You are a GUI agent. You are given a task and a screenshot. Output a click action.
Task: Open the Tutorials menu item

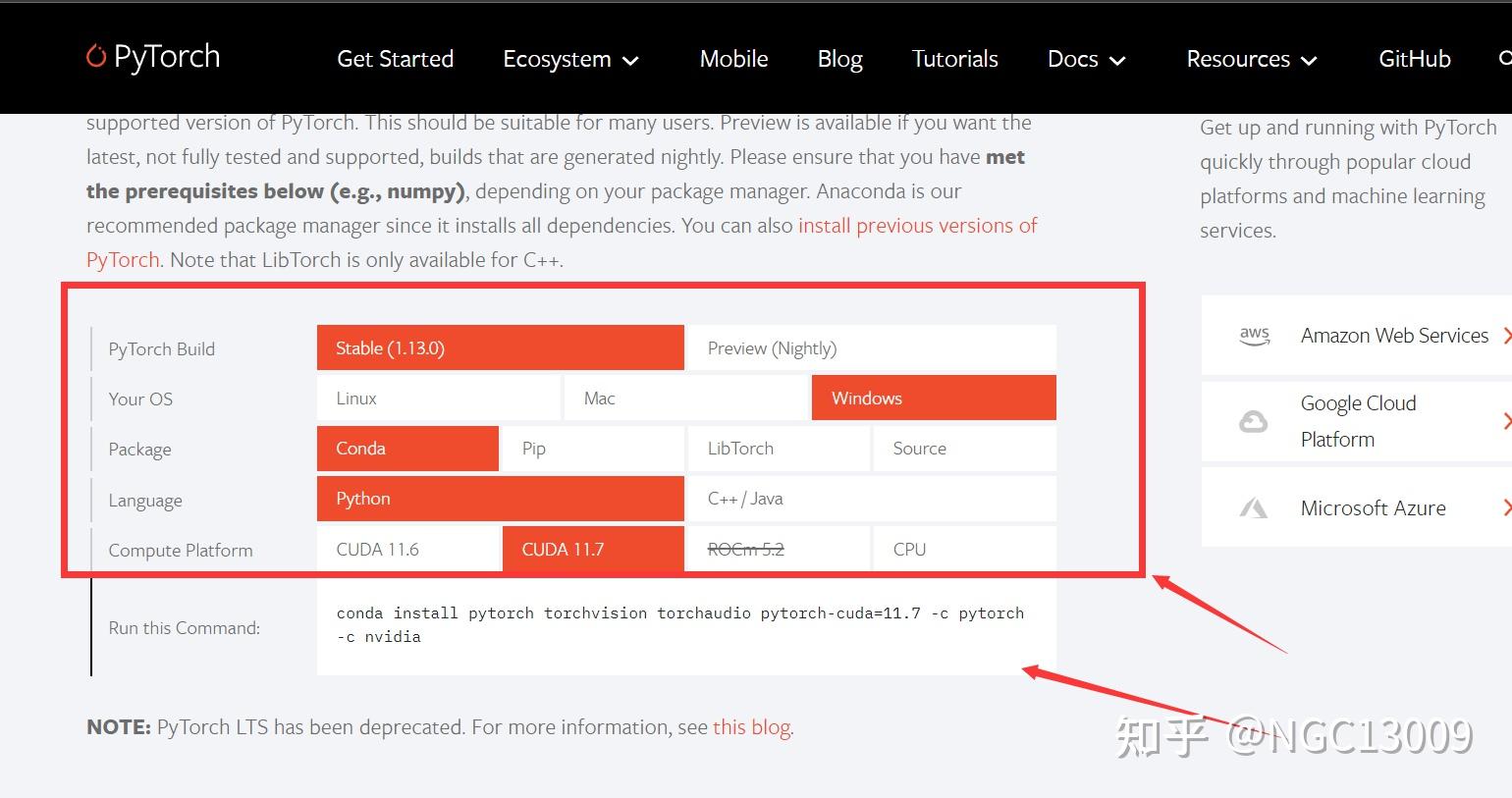pyautogui.click(x=954, y=59)
